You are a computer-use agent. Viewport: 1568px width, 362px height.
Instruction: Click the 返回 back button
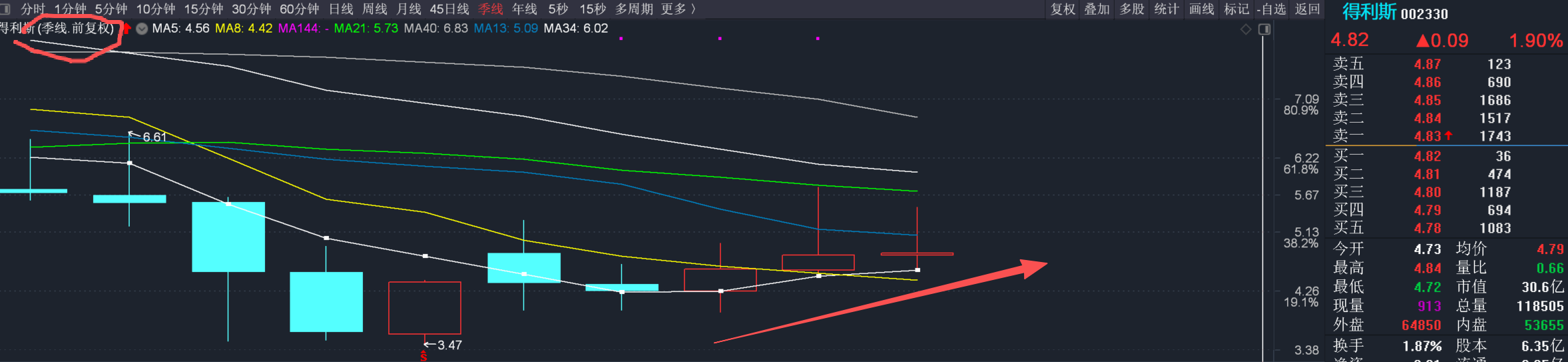1307,9
